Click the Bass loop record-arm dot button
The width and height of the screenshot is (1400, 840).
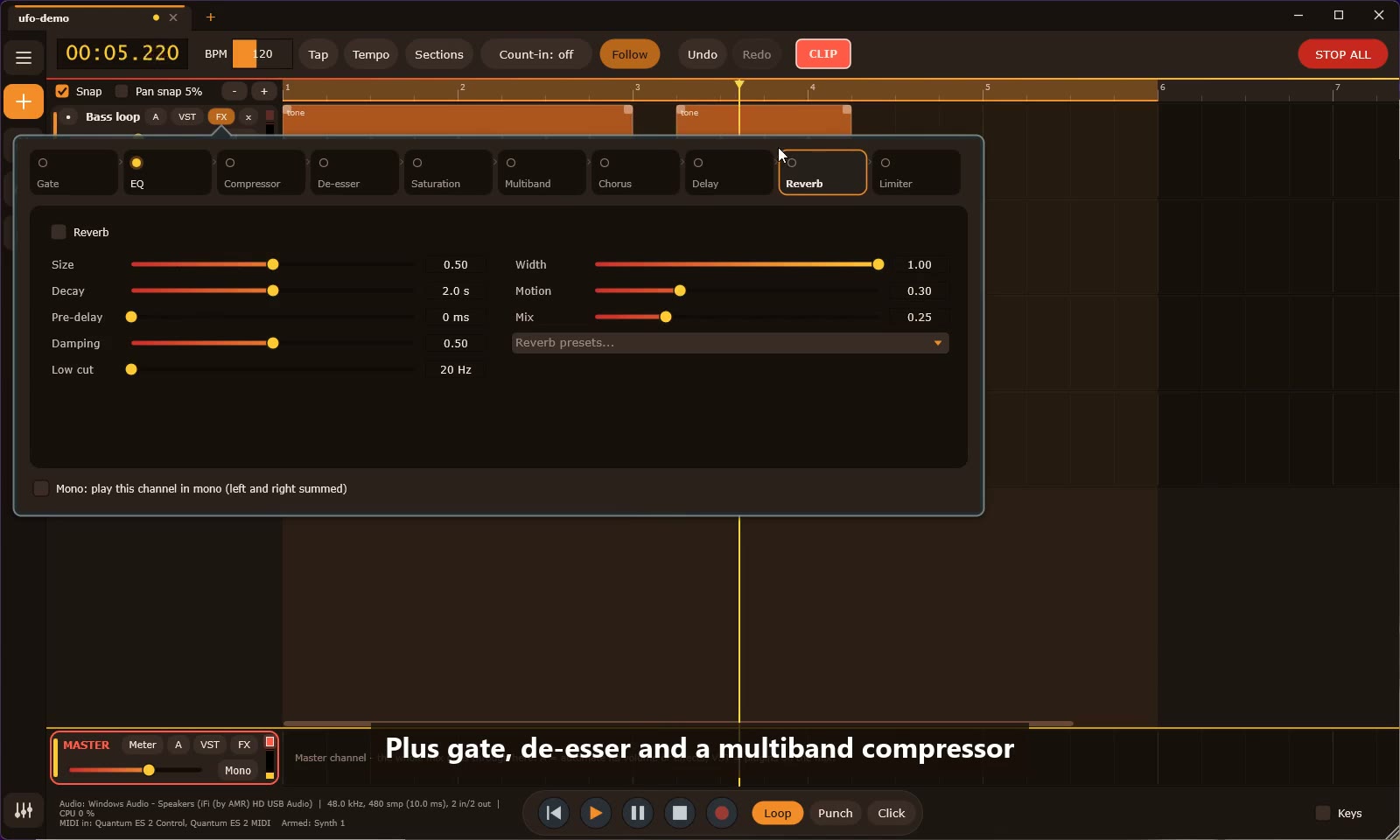pos(68,117)
